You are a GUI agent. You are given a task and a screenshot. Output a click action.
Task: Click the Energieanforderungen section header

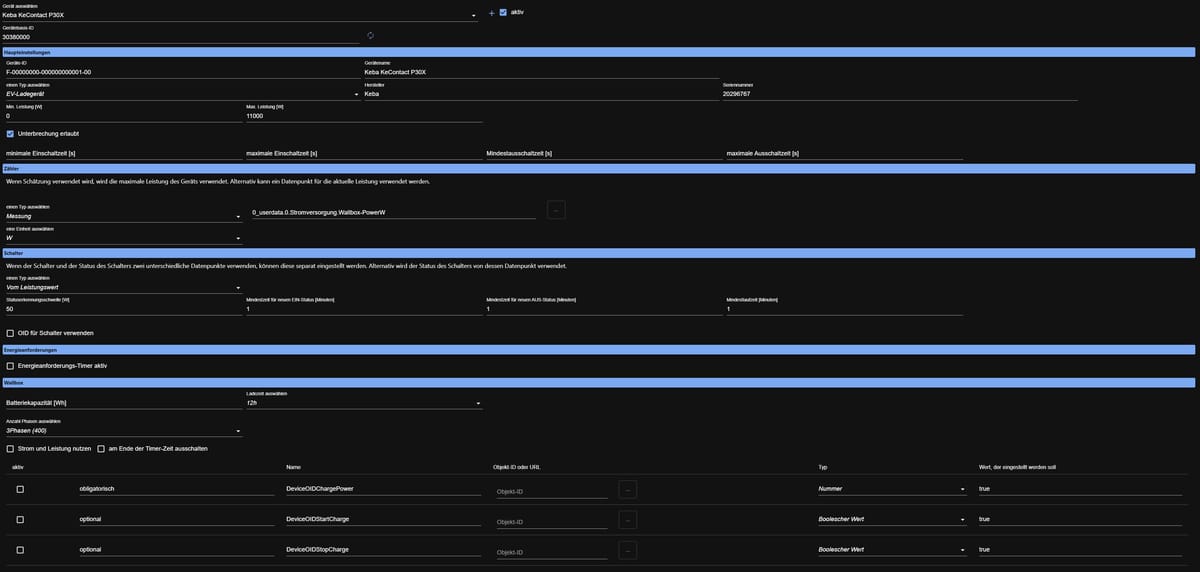point(599,350)
